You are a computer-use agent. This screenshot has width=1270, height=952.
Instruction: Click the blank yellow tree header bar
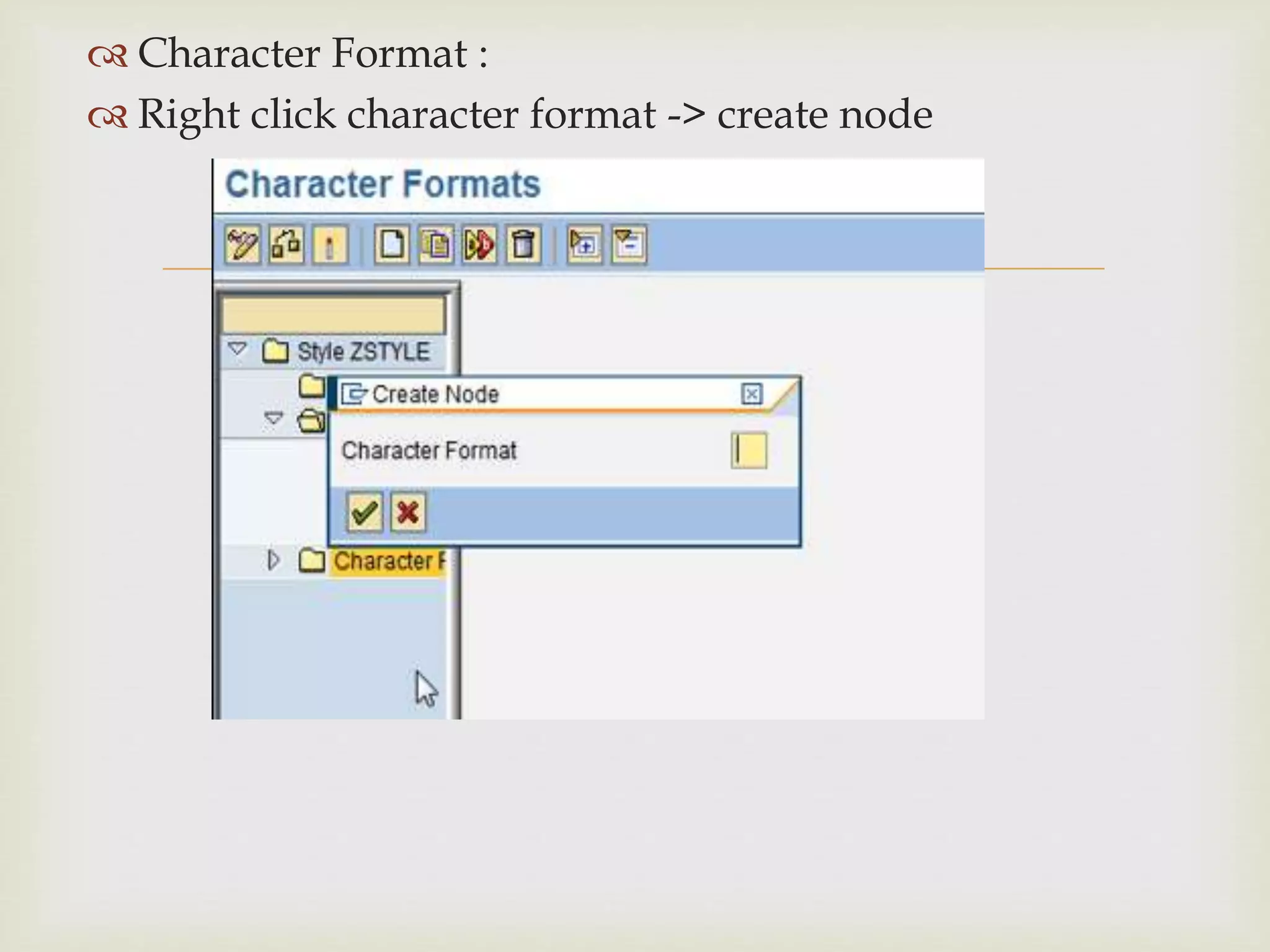pyautogui.click(x=334, y=315)
